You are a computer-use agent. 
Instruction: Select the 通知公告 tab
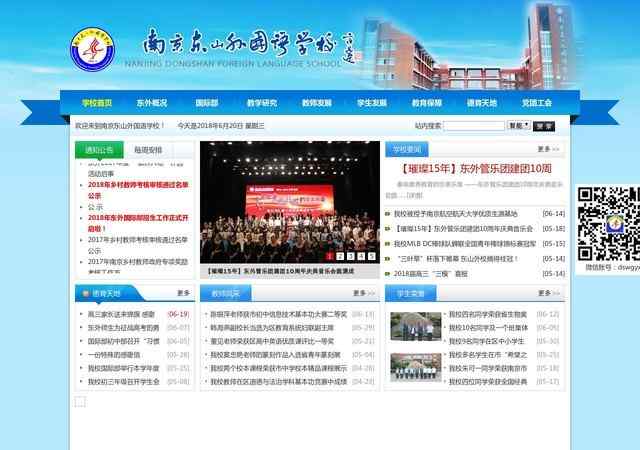99,150
